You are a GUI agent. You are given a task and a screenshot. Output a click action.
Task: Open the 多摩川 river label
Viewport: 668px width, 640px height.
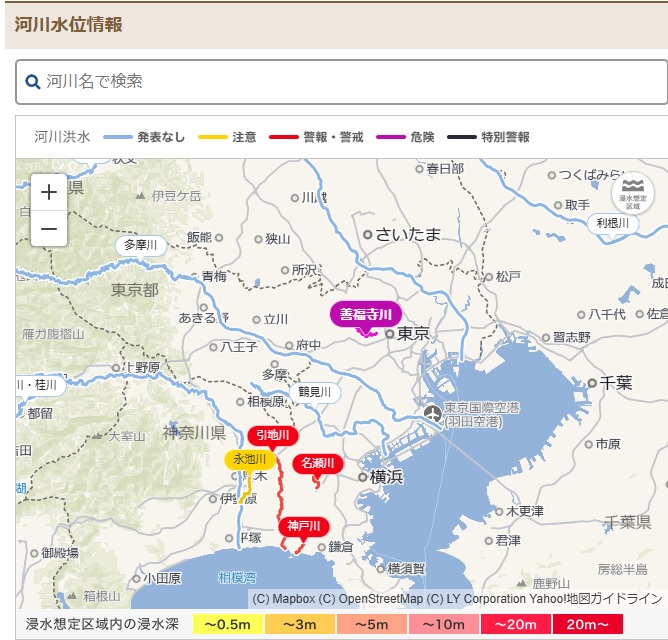[141, 245]
